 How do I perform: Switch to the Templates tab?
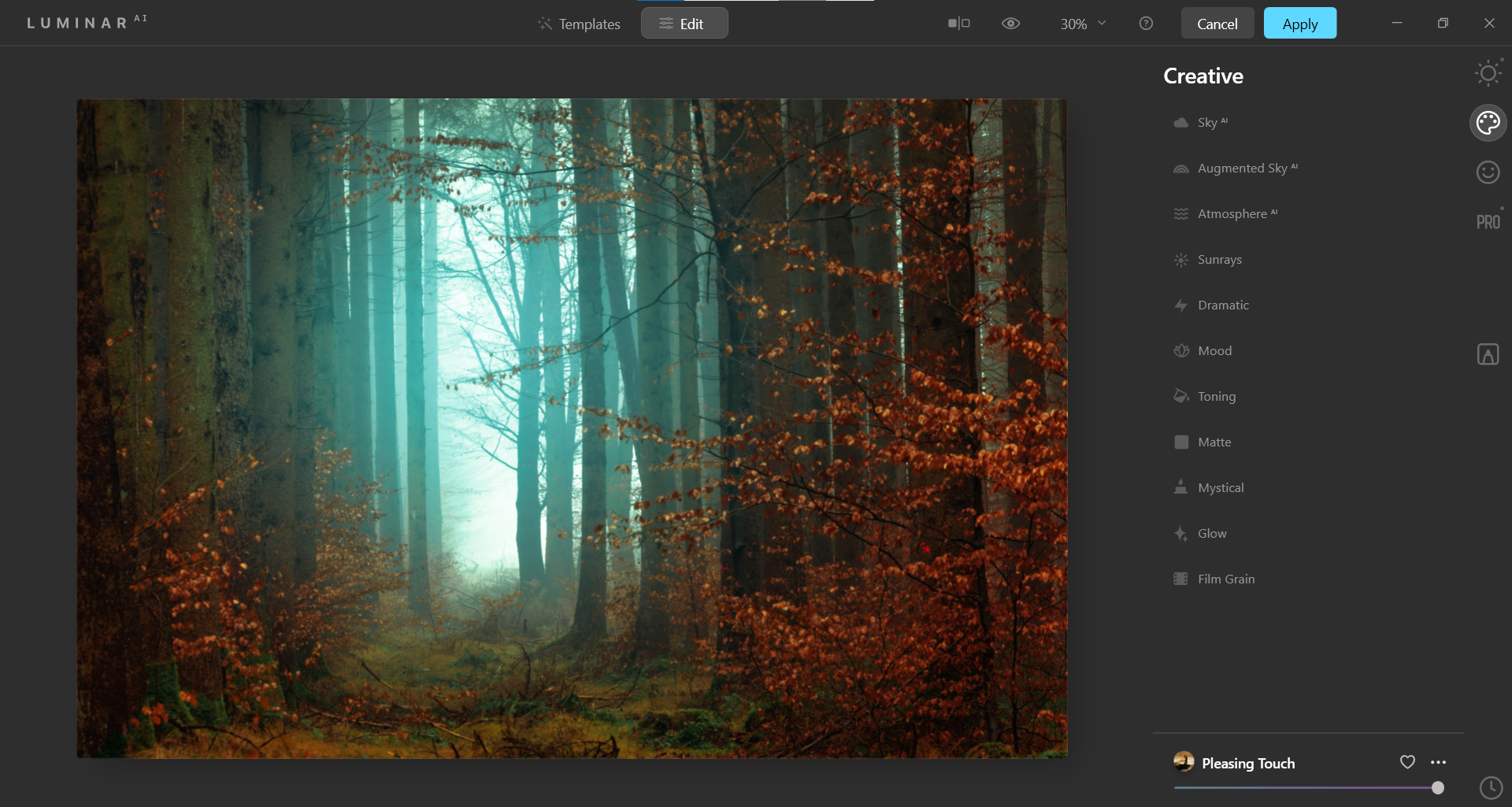tap(579, 24)
